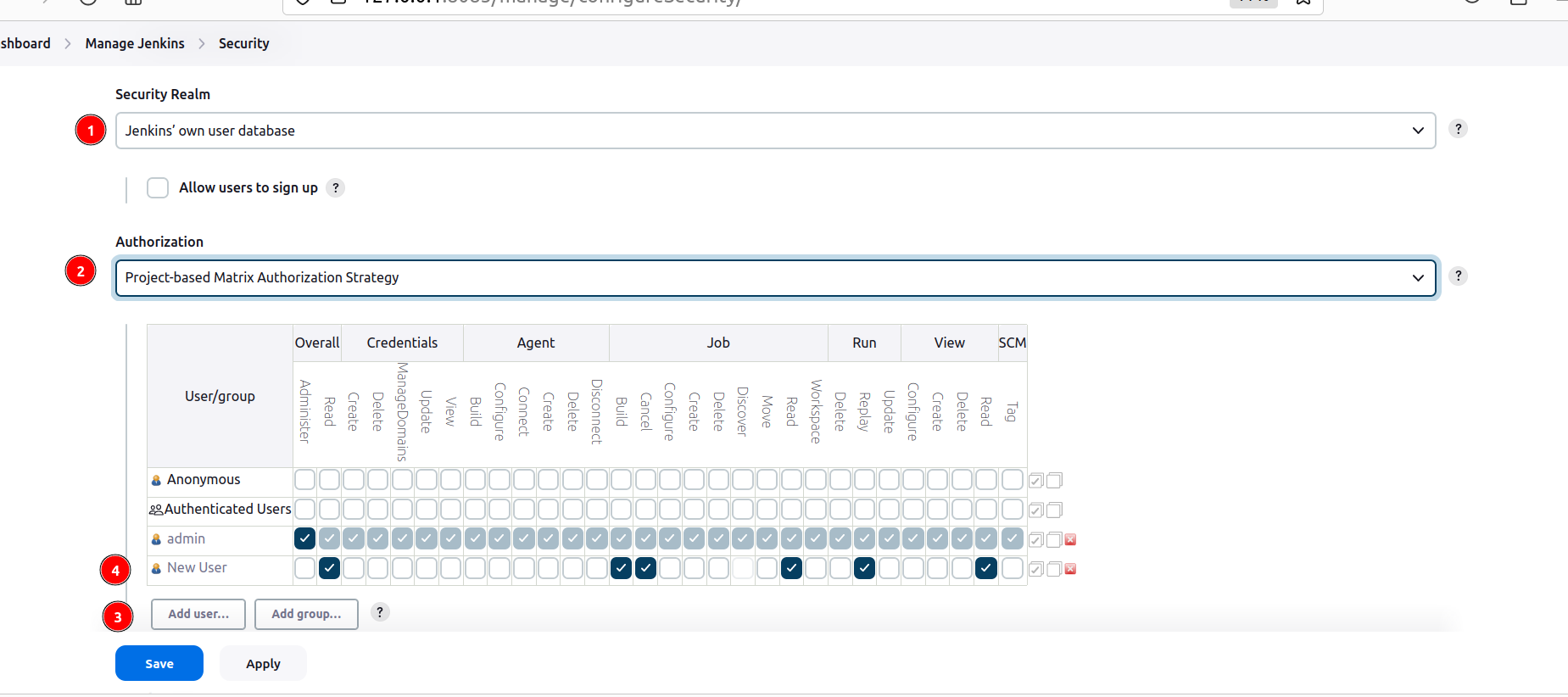This screenshot has width=1568, height=697.
Task: Unselect all permissions for the Anonymous row
Action: [1054, 481]
